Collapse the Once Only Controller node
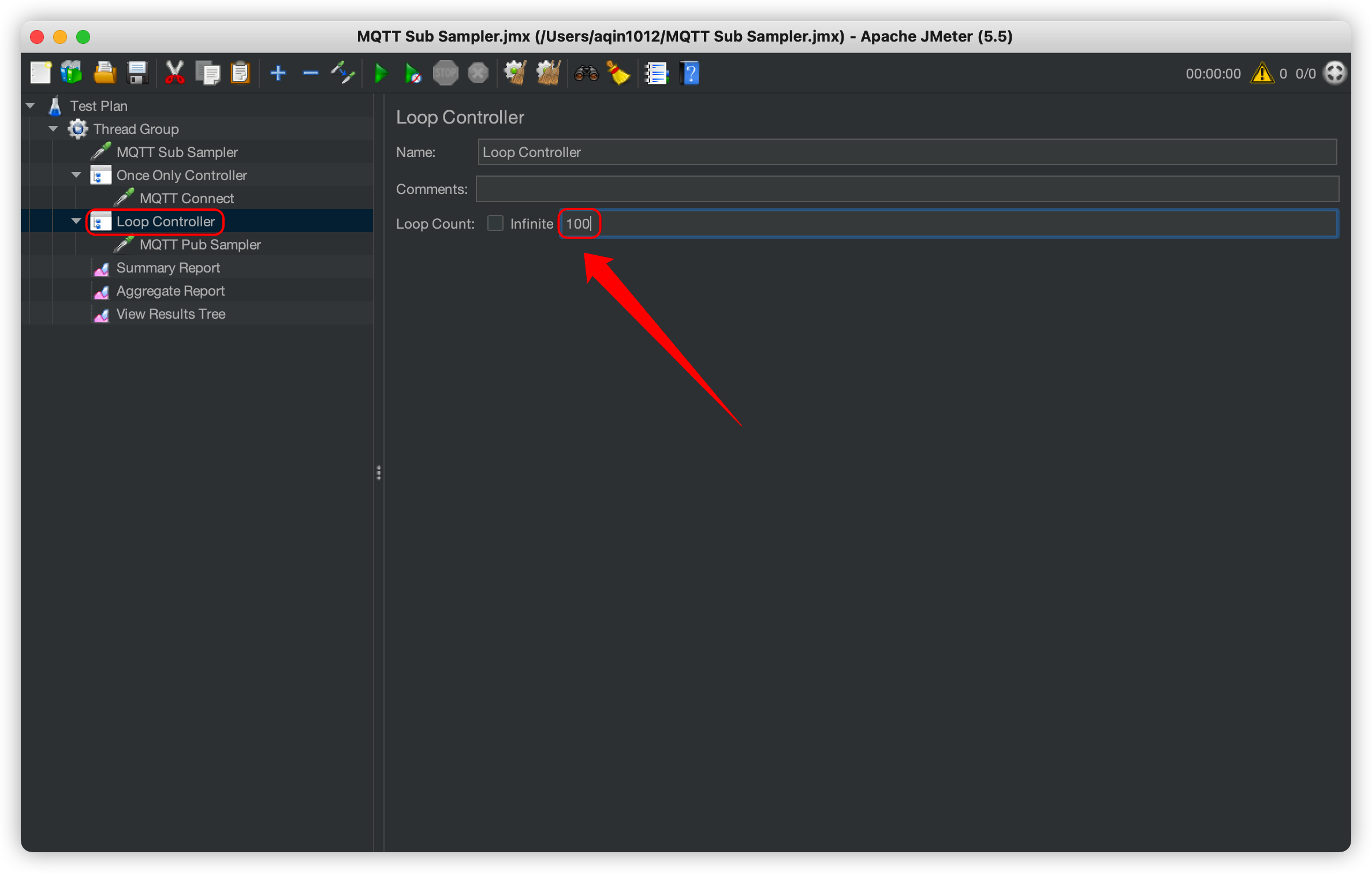Screen dimensions: 1372x873 [76, 174]
